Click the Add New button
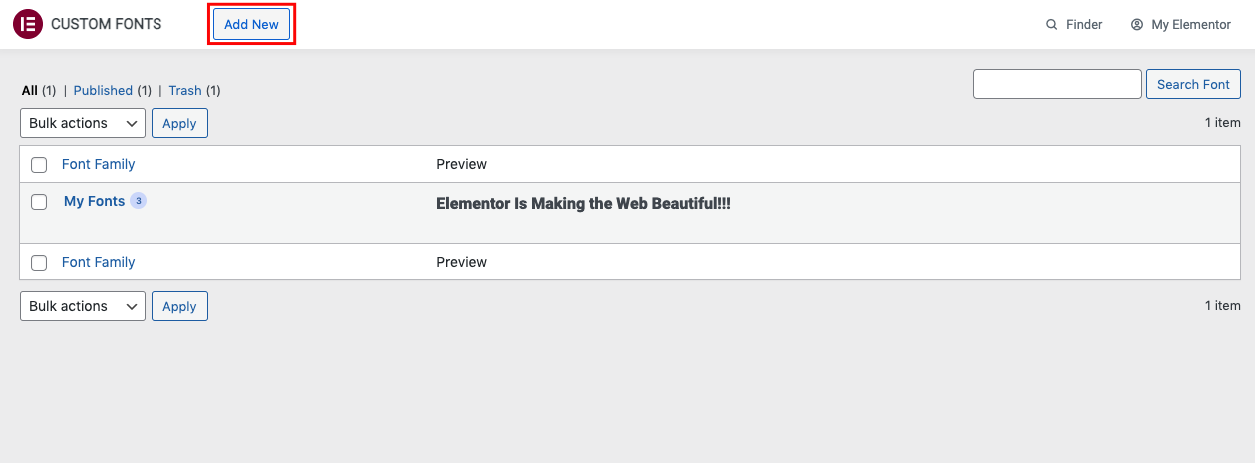The width and height of the screenshot is (1255, 463). coord(251,24)
